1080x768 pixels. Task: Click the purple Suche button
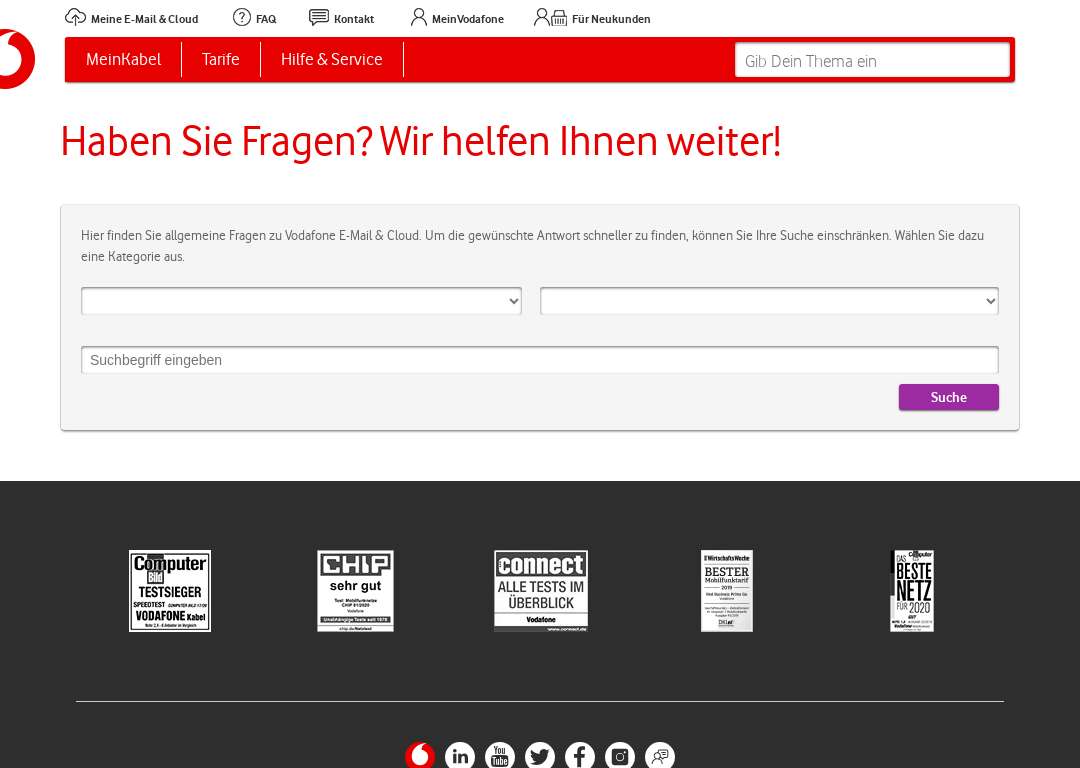(x=948, y=397)
